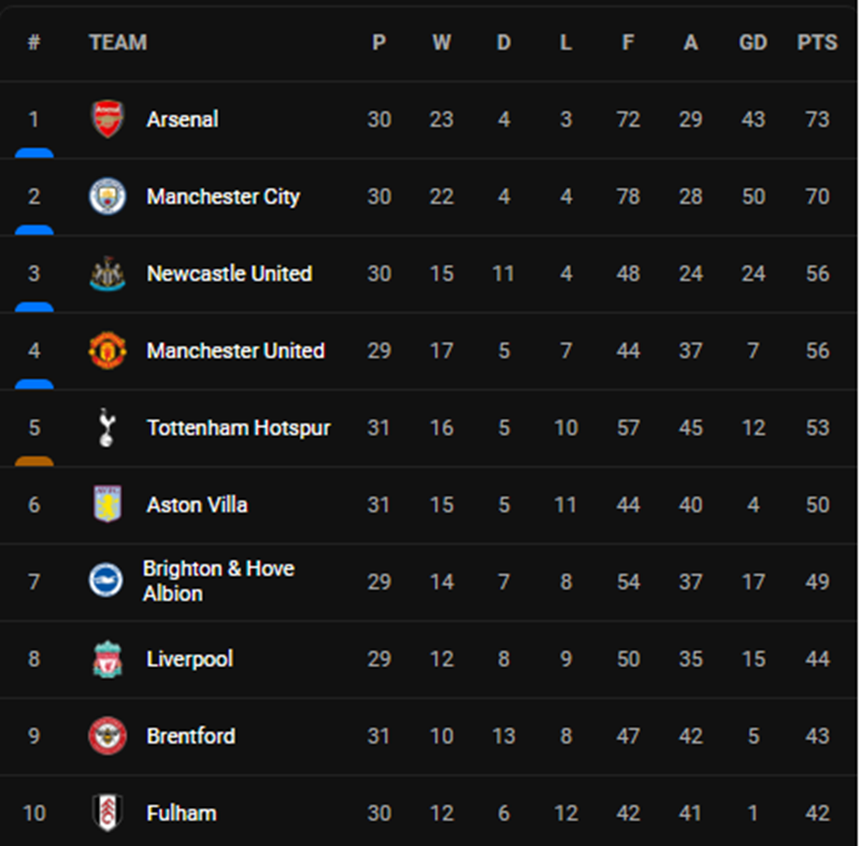Click the orange marker under position 5
The image size is (860, 846).
click(x=34, y=461)
